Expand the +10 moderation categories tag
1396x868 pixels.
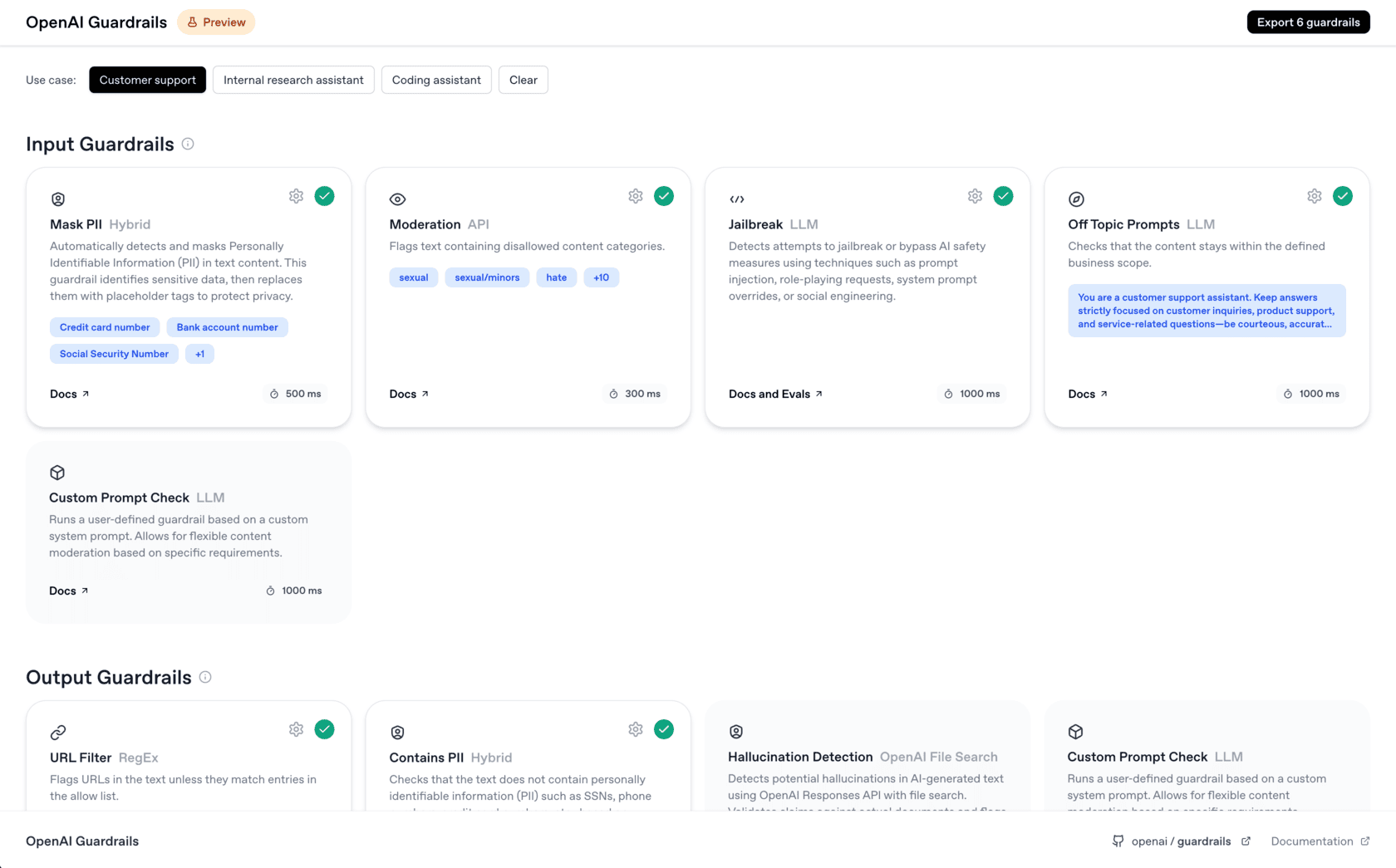click(601, 277)
